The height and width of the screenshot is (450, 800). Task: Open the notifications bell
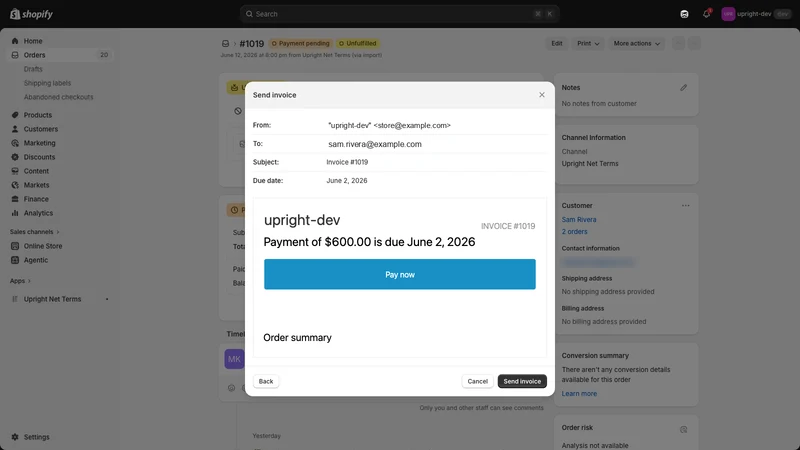tap(706, 14)
